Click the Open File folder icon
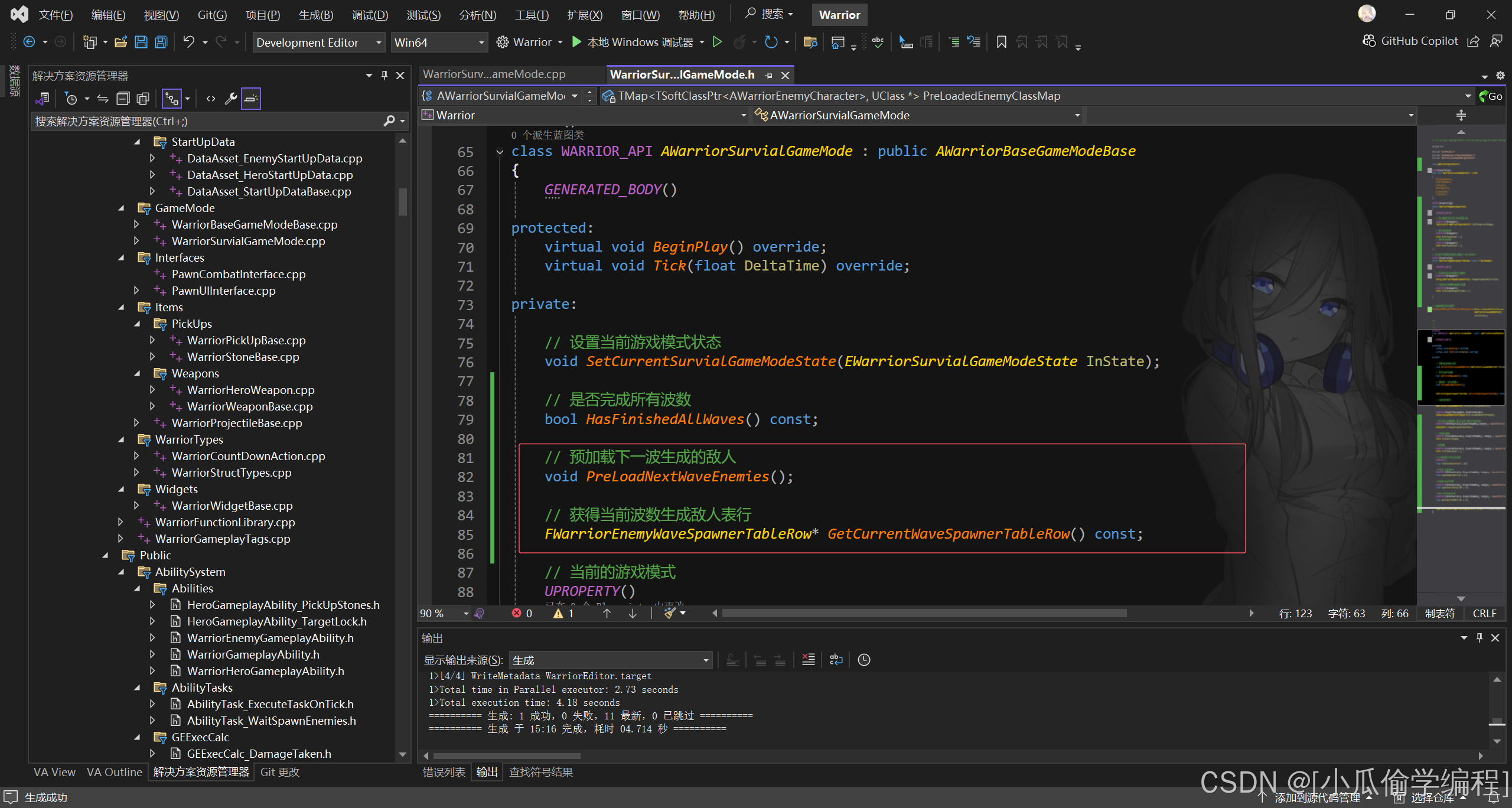This screenshot has width=1512, height=808. (120, 42)
